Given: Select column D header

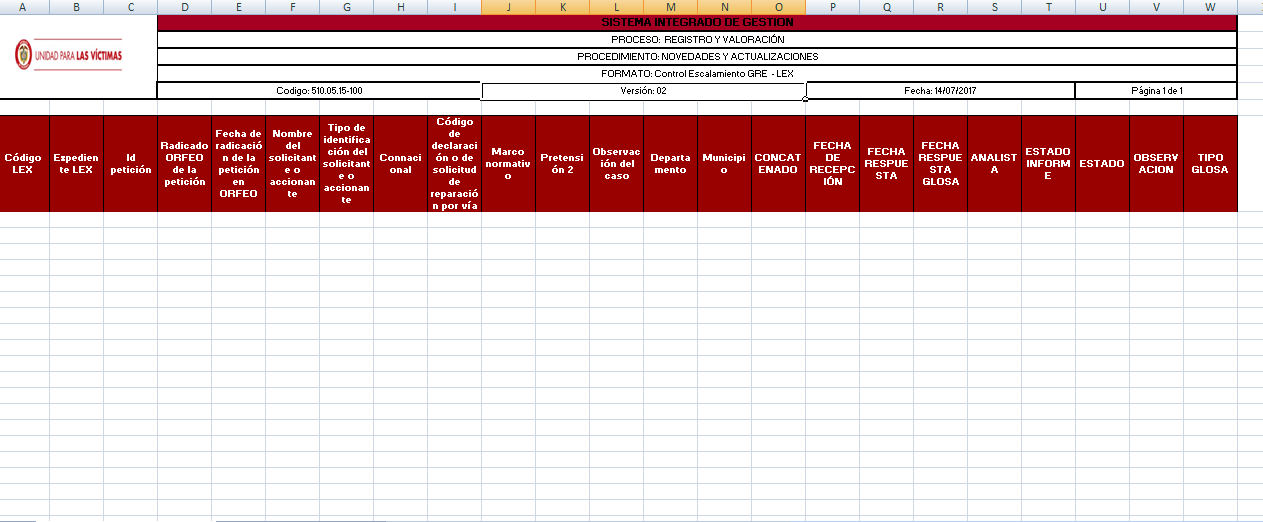Looking at the screenshot, I should pos(184,7).
